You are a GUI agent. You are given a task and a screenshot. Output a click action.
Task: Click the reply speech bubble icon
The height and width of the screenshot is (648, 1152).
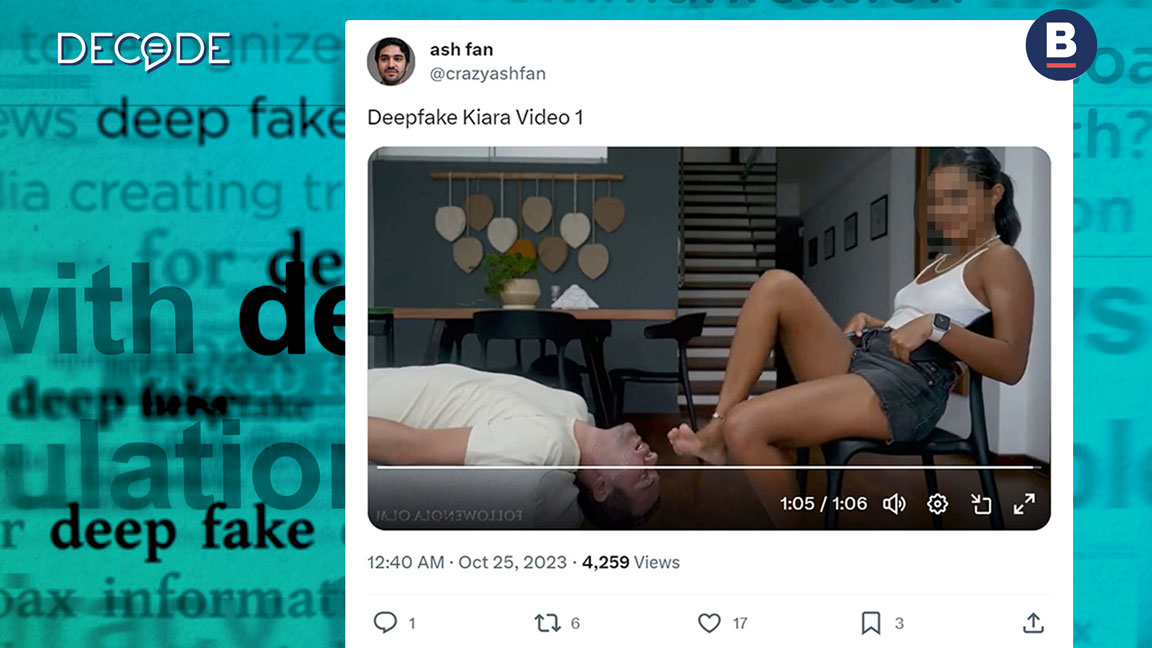pyautogui.click(x=385, y=622)
